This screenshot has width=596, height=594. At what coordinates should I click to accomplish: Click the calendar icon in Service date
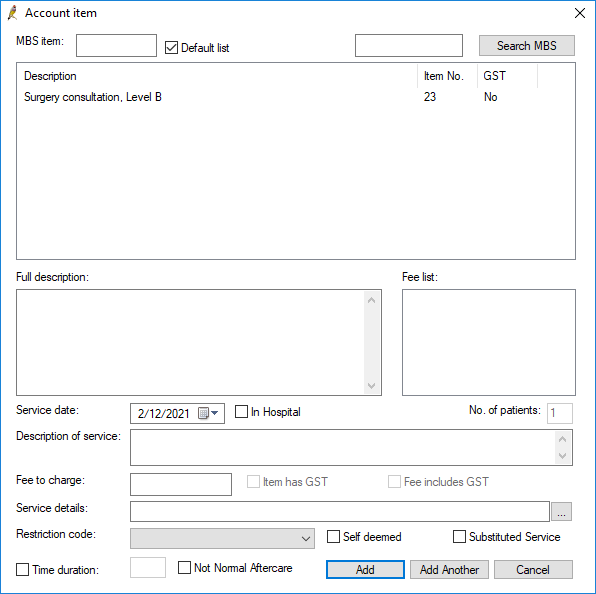203,413
